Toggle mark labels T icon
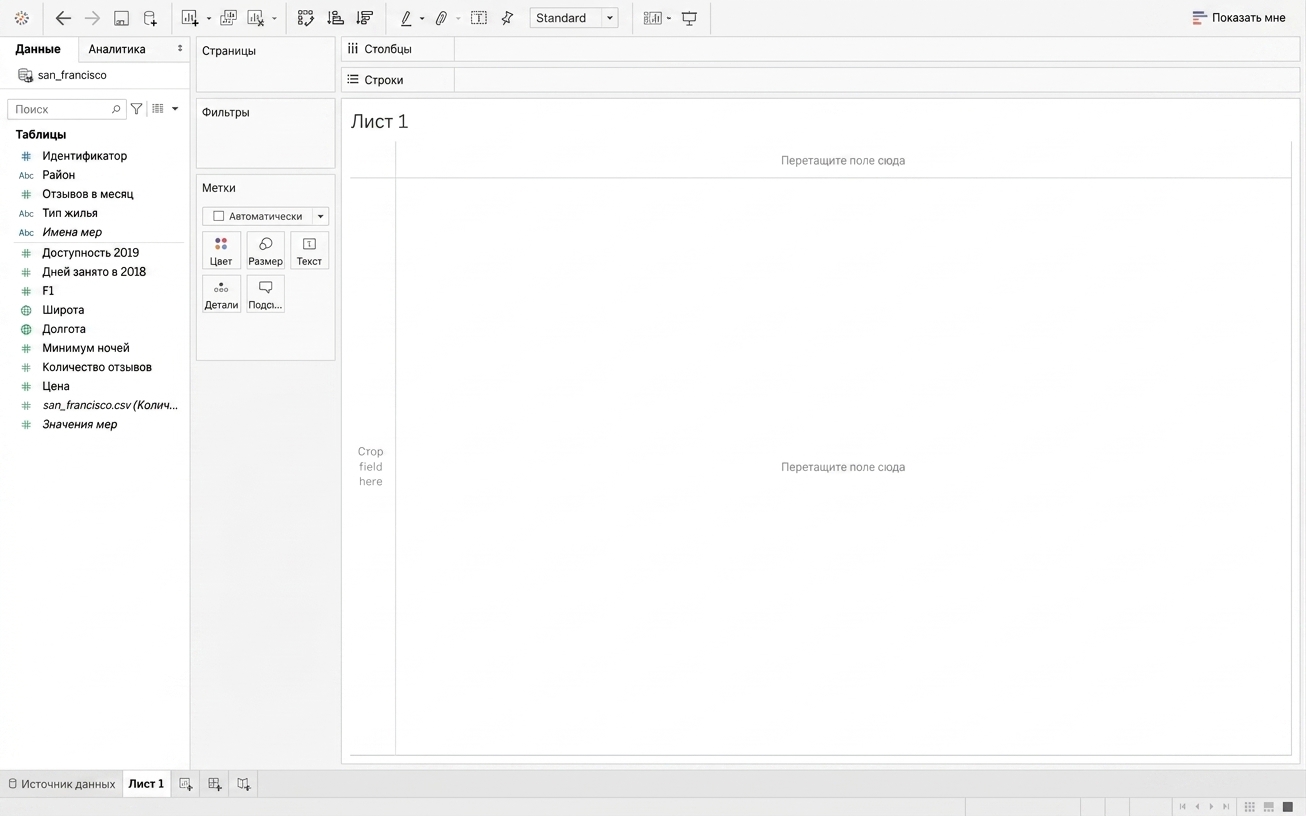1306x816 pixels. tap(479, 18)
